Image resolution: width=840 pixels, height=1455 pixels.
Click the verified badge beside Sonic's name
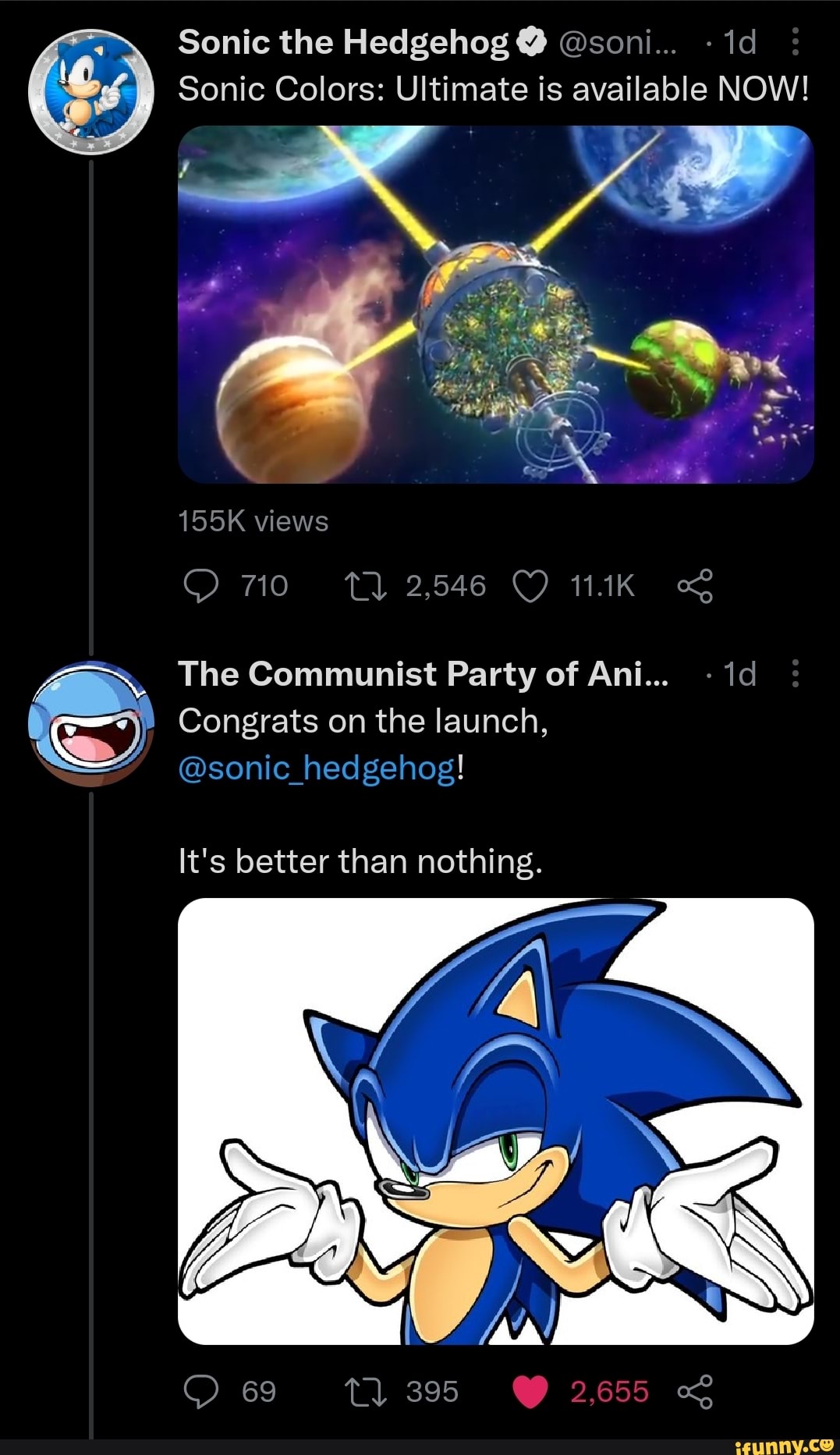[x=531, y=43]
